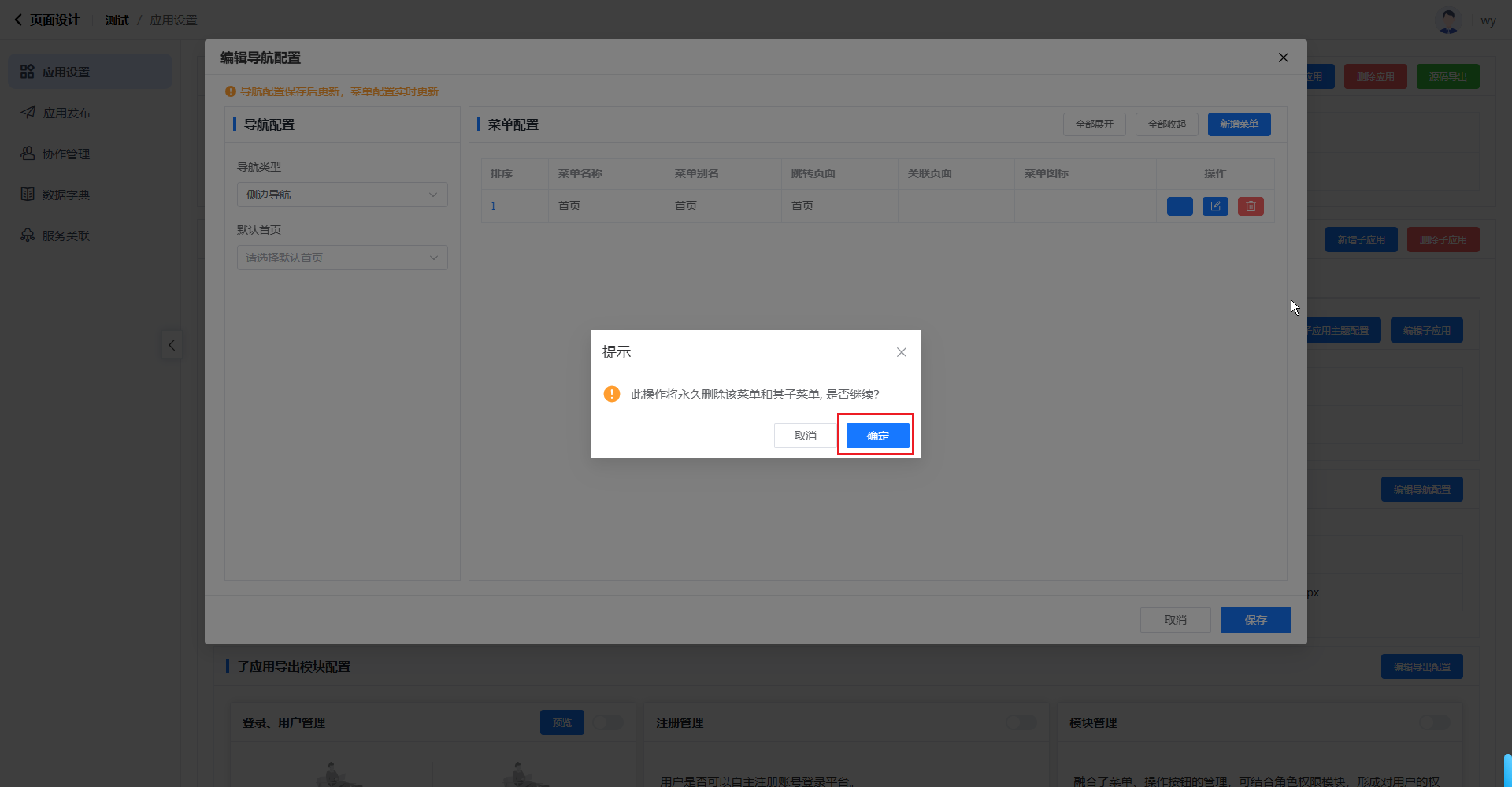Image resolution: width=1512 pixels, height=787 pixels.
Task: Click the 新增菜单 button
Action: tap(1239, 124)
